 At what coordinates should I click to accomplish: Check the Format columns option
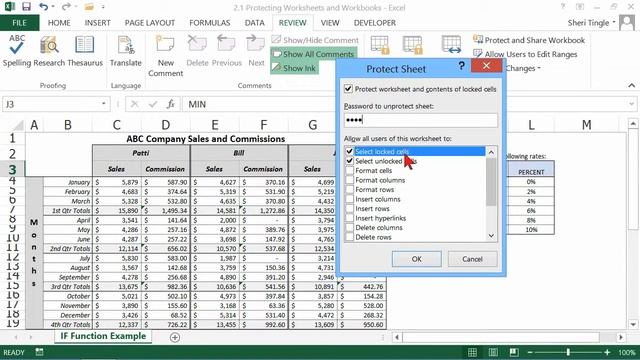point(349,180)
